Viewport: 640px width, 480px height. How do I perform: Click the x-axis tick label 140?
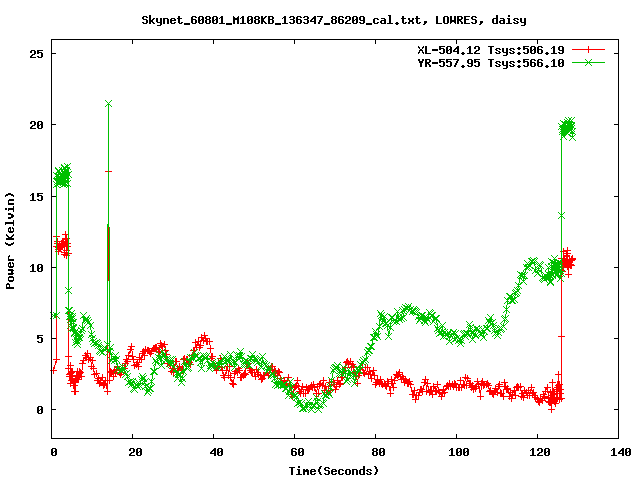(x=620, y=452)
